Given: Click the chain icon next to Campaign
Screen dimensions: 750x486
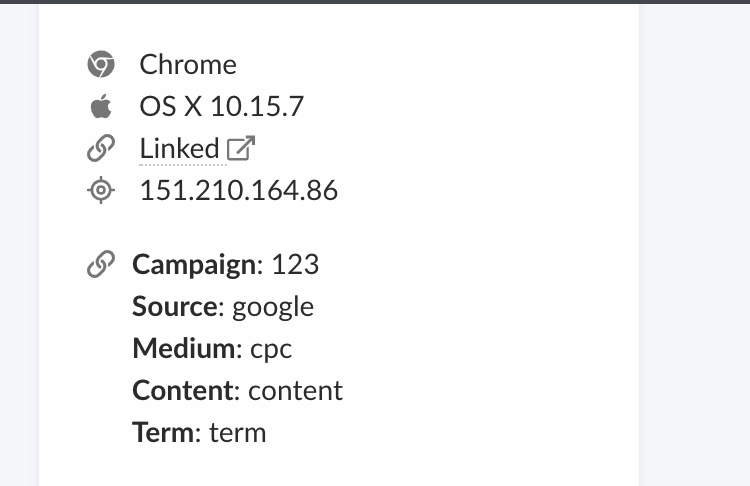Looking at the screenshot, I should [x=100, y=265].
